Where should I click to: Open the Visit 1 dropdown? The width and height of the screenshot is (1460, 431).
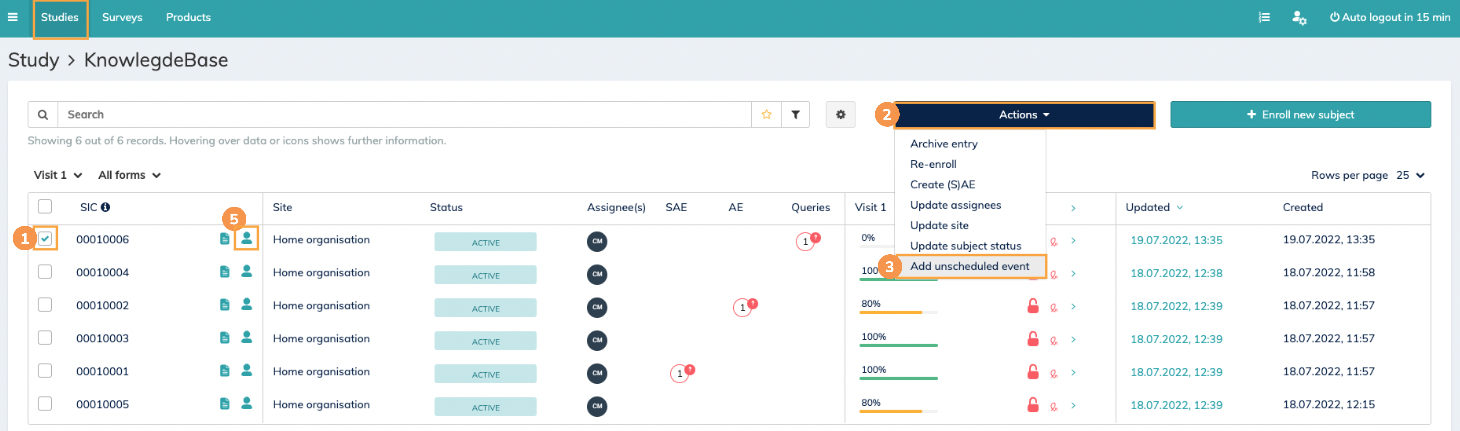(58, 175)
